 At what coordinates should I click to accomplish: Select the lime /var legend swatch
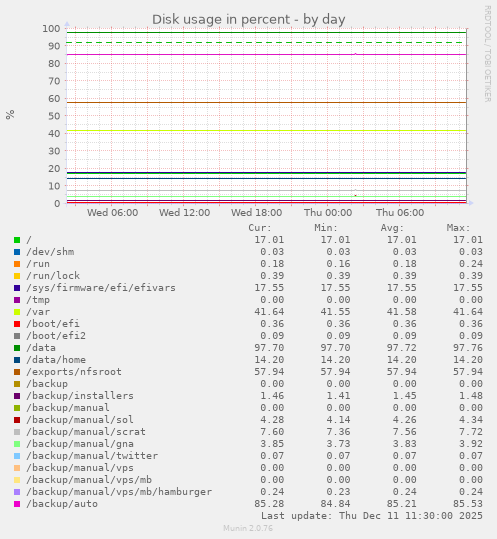coord(17,312)
